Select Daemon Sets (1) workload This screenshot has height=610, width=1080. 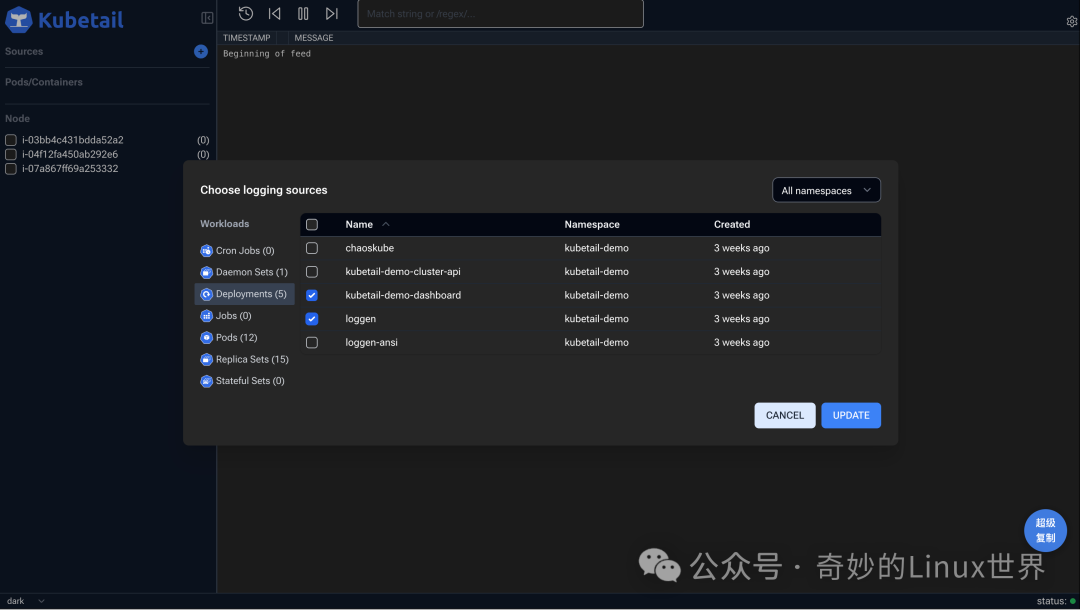tap(251, 273)
